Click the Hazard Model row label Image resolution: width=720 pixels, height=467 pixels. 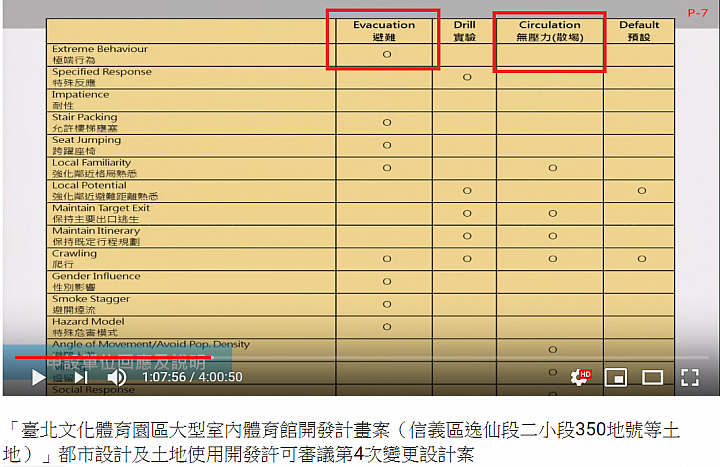[x=88, y=327]
